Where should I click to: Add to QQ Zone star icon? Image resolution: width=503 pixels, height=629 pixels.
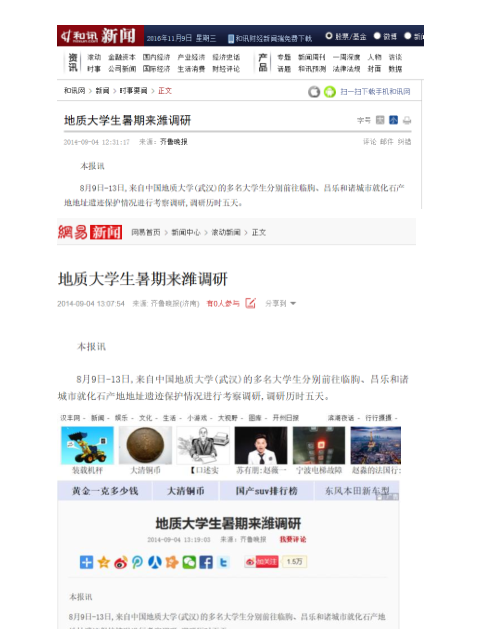(x=103, y=562)
